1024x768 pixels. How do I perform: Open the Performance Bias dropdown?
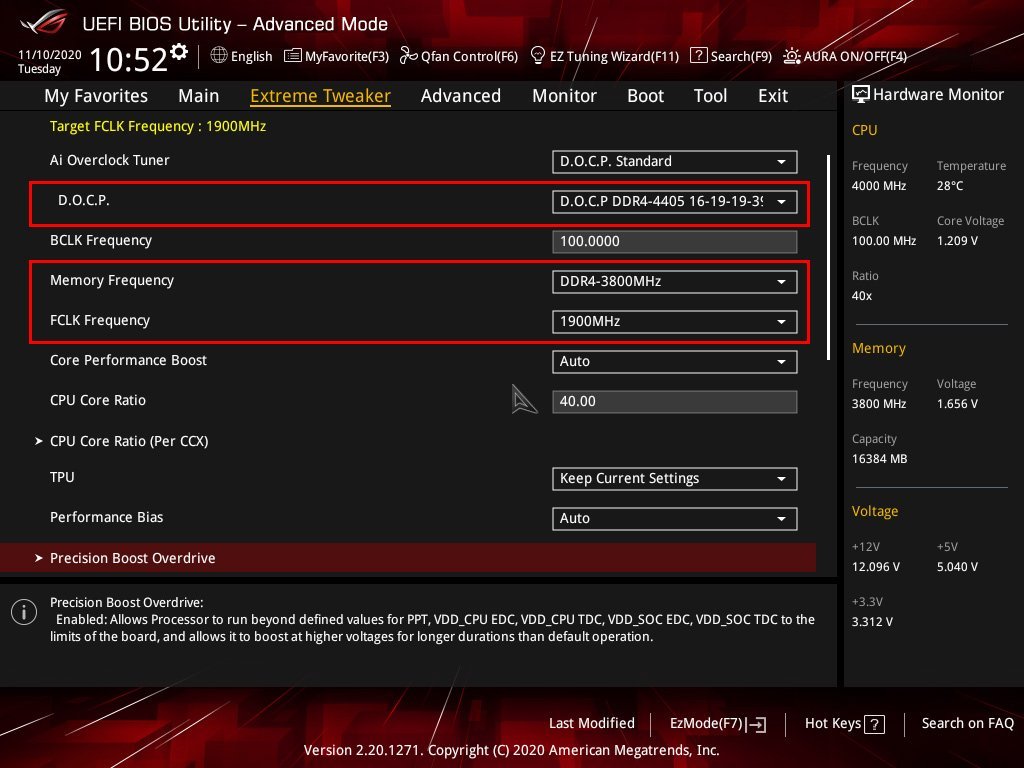[675, 519]
